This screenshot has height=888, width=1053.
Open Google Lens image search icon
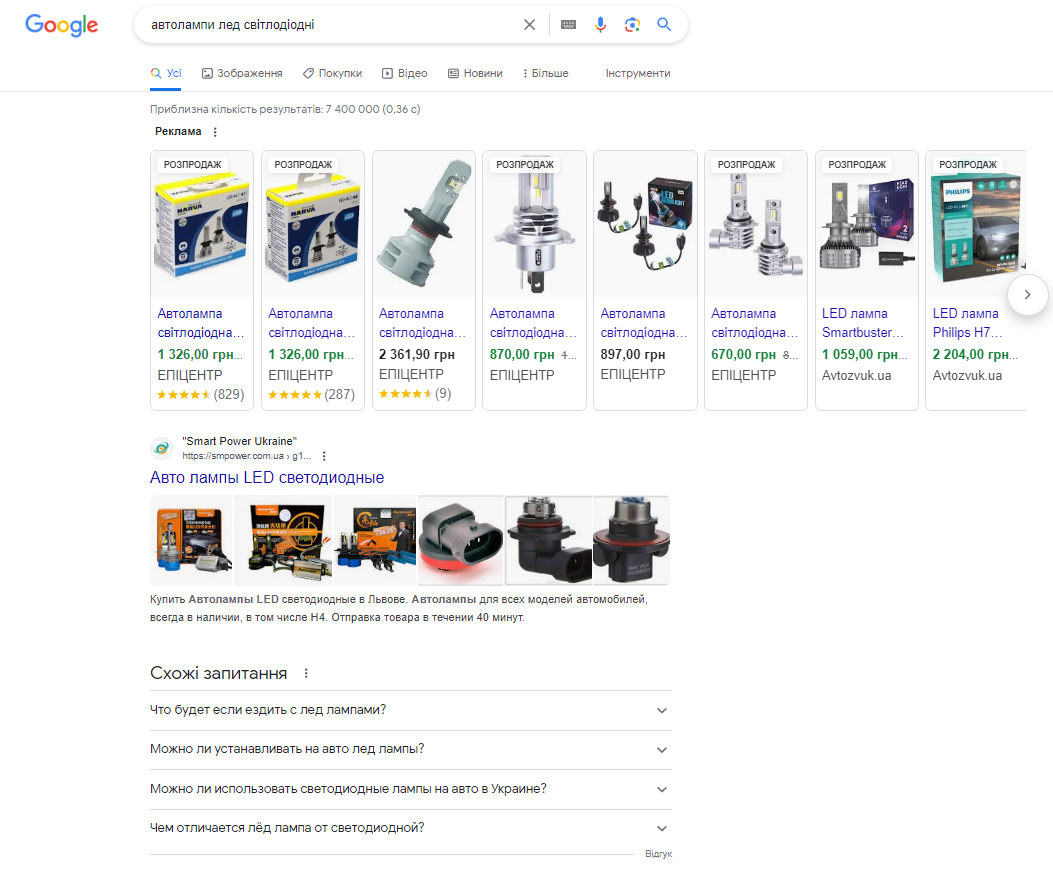pyautogui.click(x=632, y=25)
